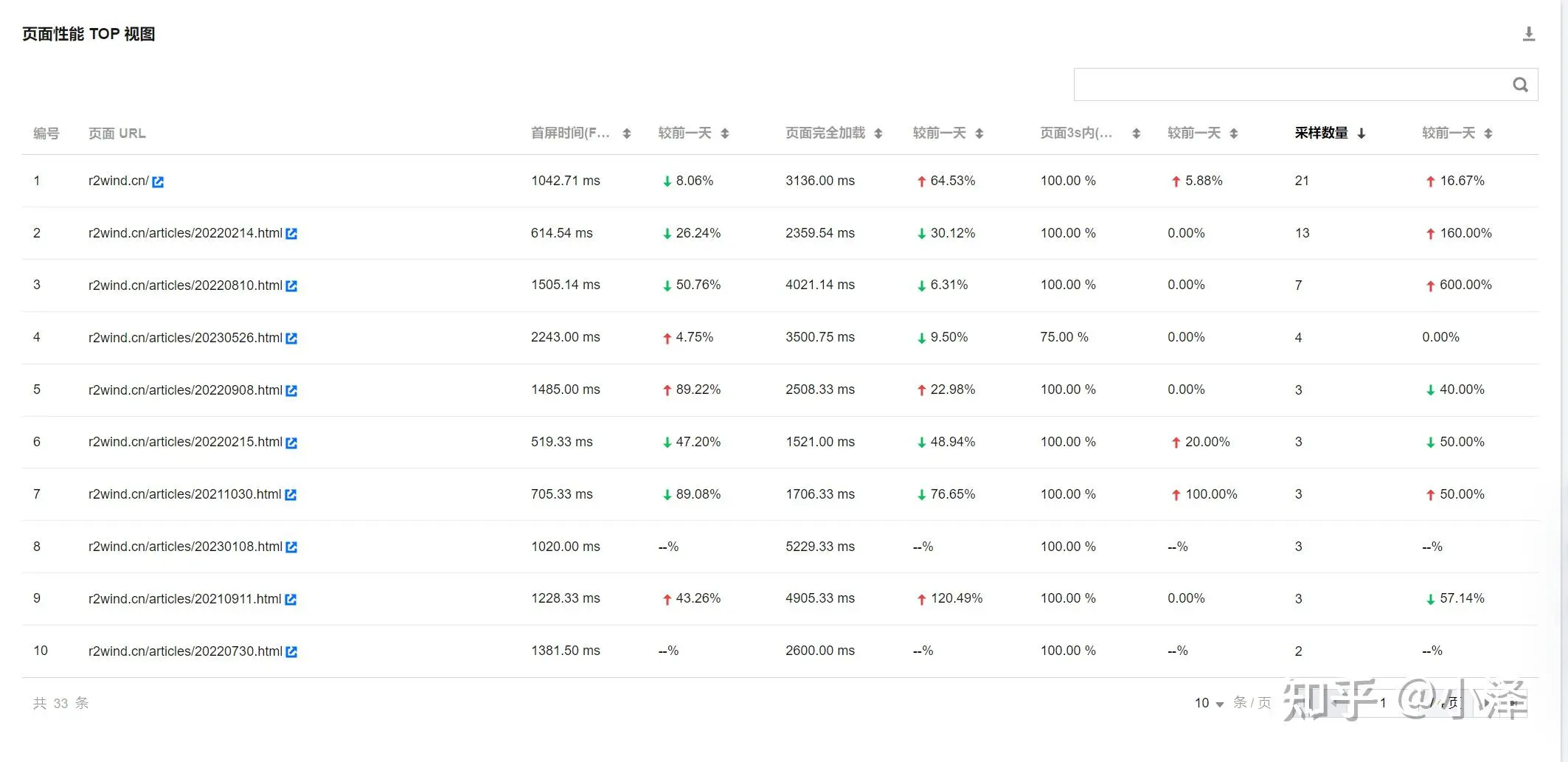Image resolution: width=1568 pixels, height=762 pixels.
Task: Open external link icon for 20220810.html
Action: [x=291, y=286]
